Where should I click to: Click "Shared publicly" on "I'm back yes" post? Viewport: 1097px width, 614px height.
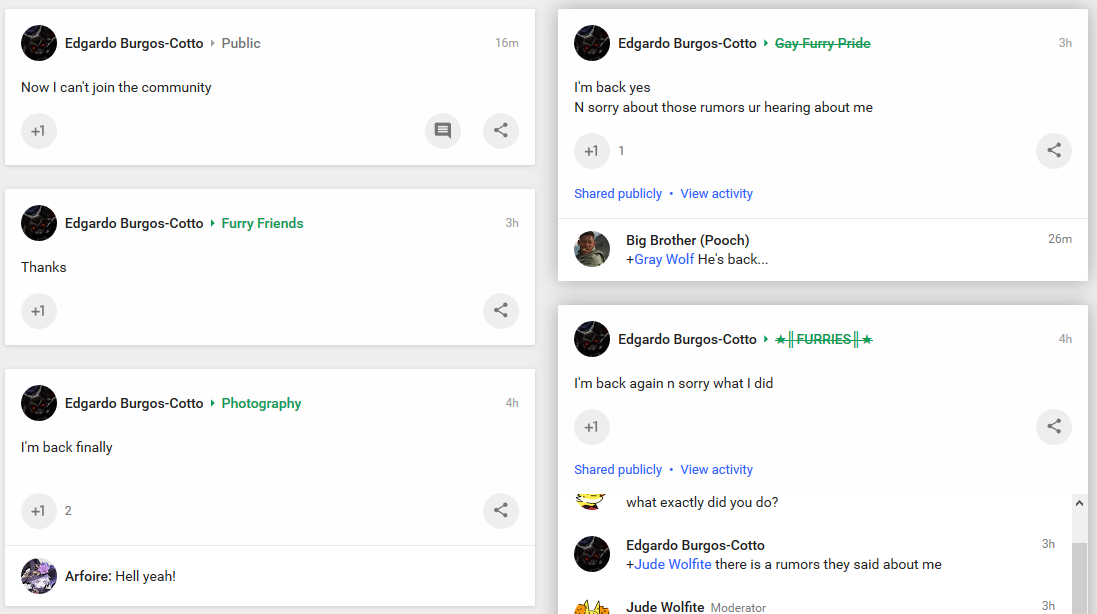pos(618,194)
